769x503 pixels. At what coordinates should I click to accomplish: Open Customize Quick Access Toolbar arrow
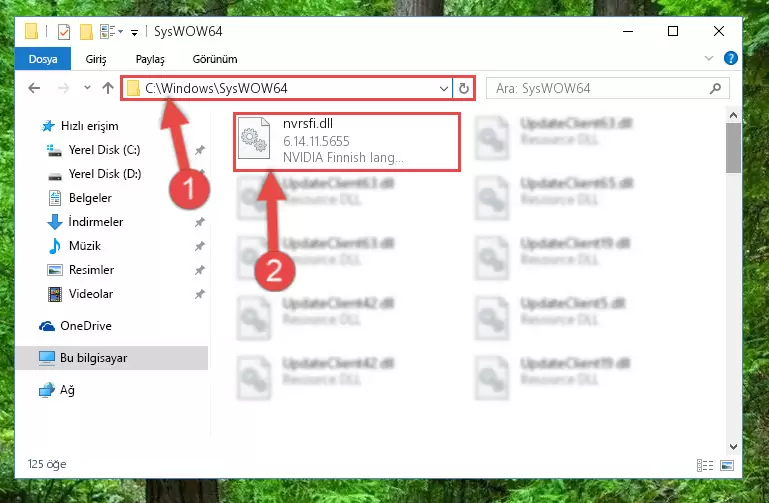134,33
